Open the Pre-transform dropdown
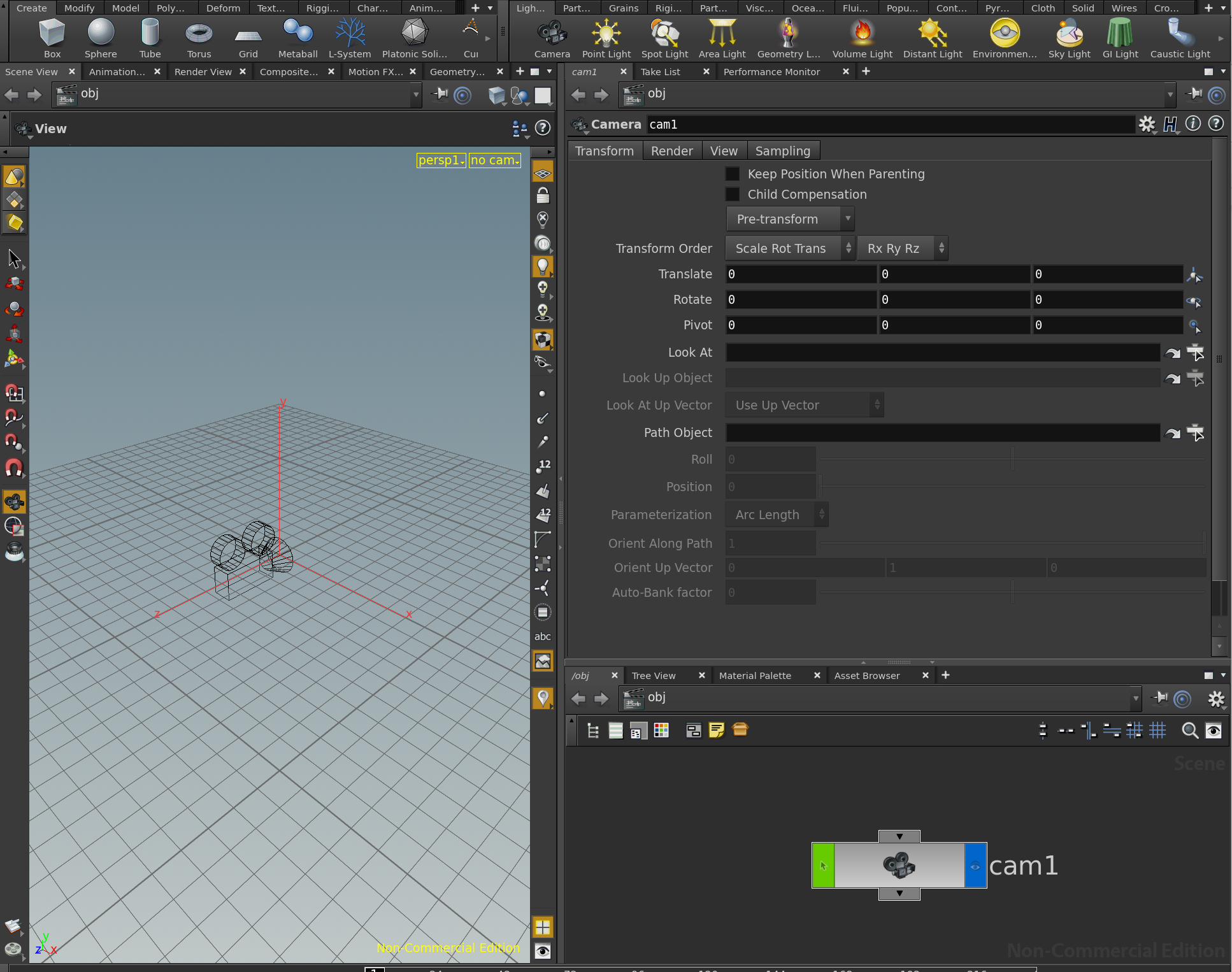This screenshot has width=1232, height=972. click(789, 219)
